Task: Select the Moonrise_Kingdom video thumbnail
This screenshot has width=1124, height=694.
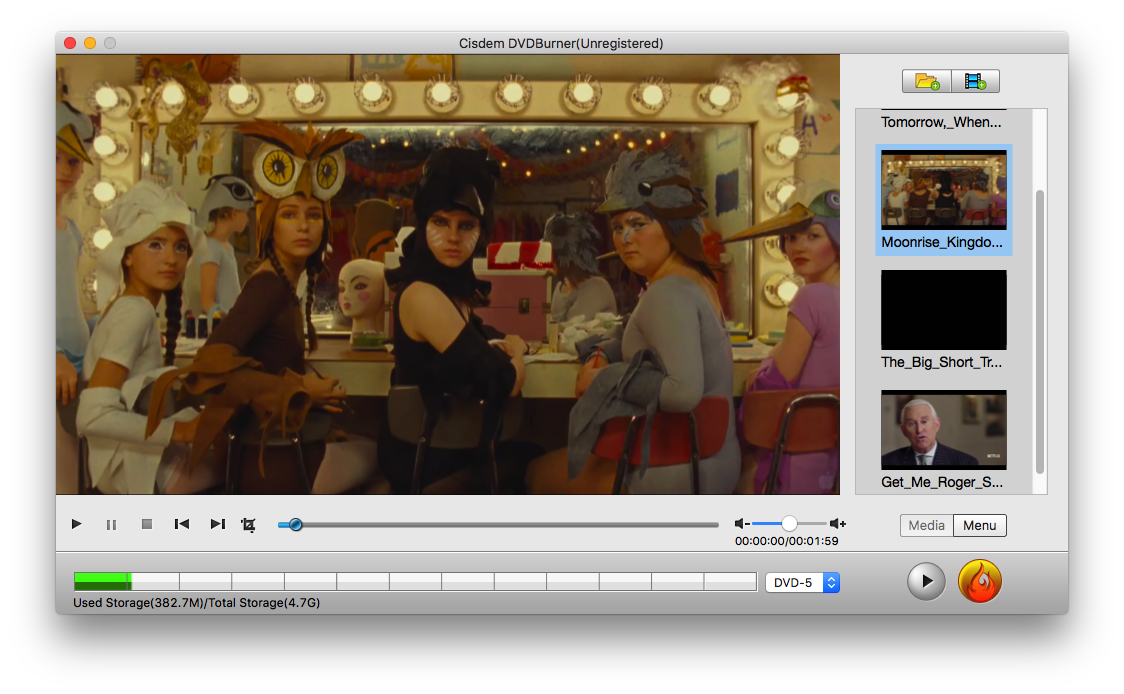Action: click(943, 190)
